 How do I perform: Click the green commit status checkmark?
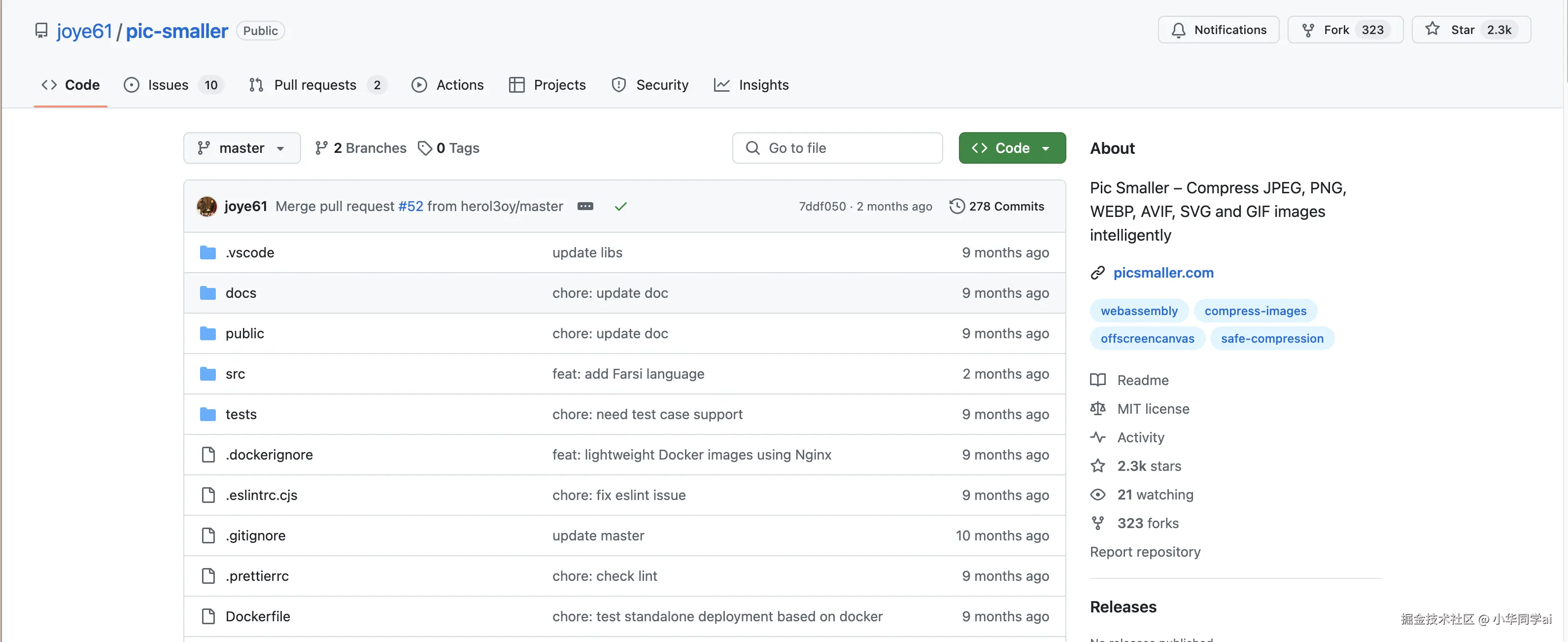point(620,207)
